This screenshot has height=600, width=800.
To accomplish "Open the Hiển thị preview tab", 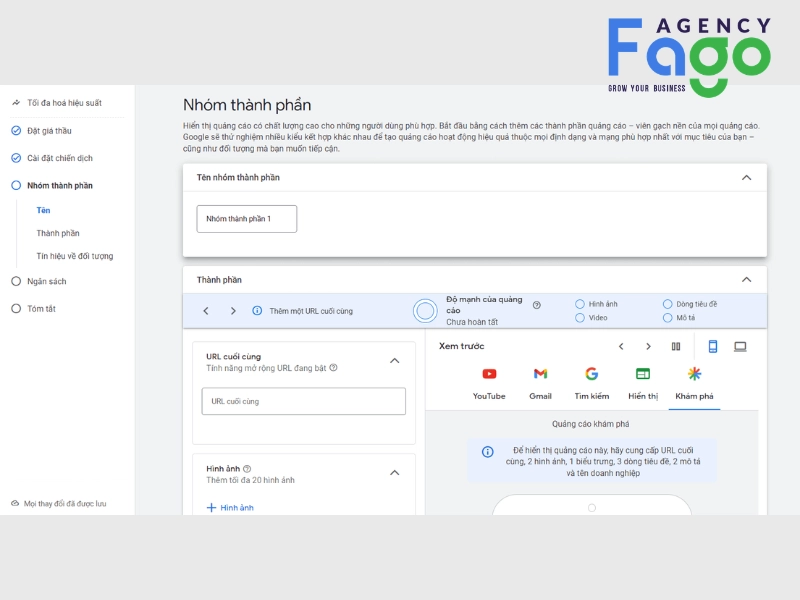I will (x=643, y=383).
